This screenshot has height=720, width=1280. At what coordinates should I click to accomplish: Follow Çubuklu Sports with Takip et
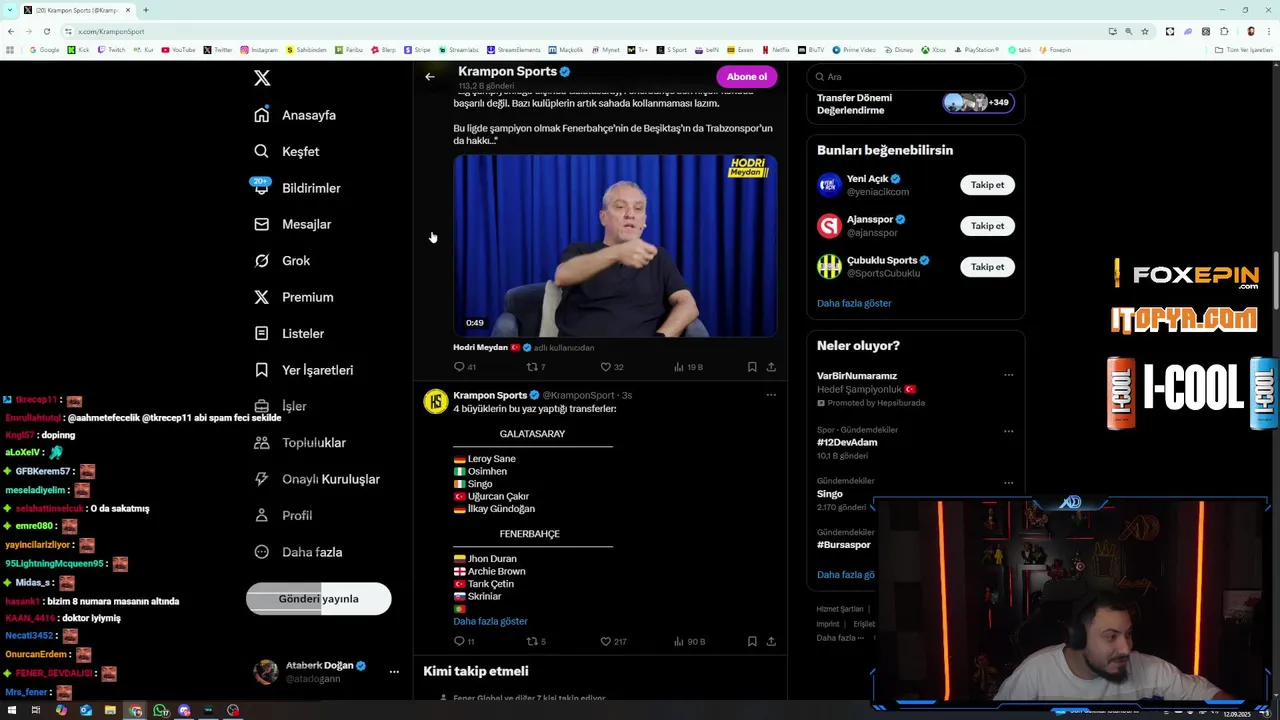tap(987, 267)
